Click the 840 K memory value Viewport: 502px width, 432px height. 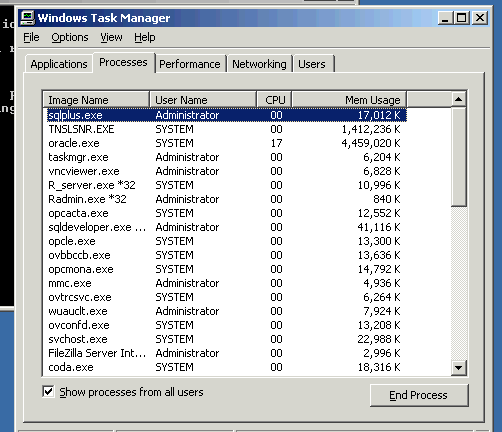[387, 199]
